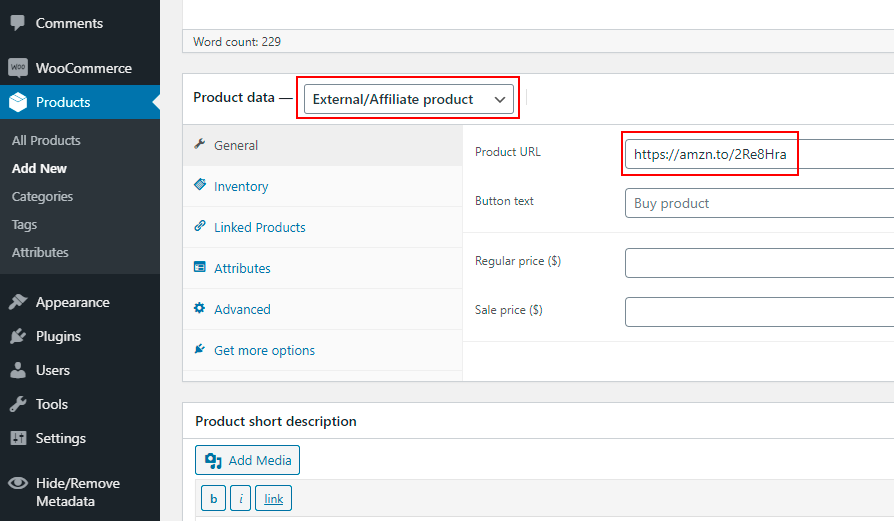Screen dimensions: 894x521
Task: Open the Attributes submenu in sidebar
Action: pos(40,252)
